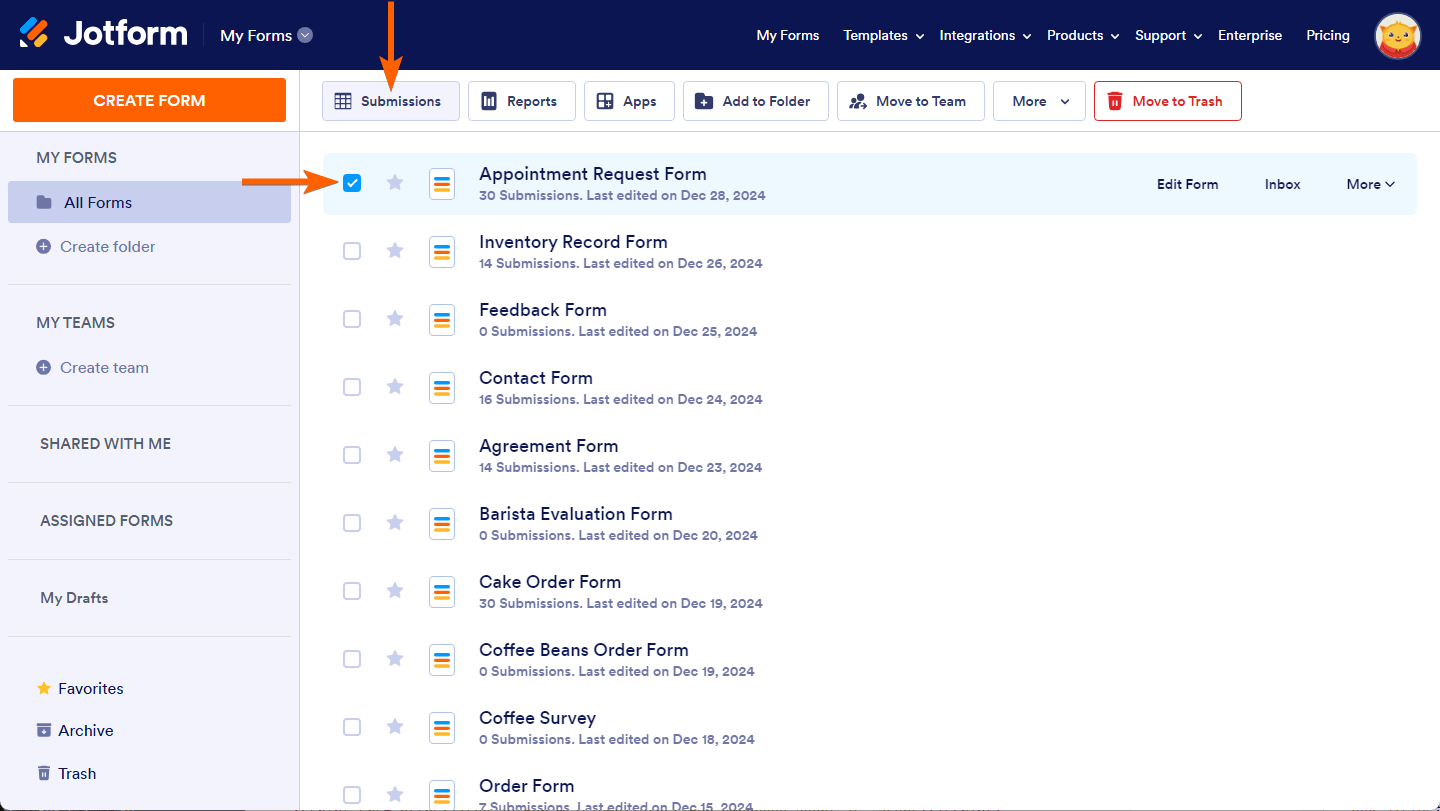This screenshot has width=1440, height=811.
Task: Click the form icon beside Appointment Request Form
Action: coord(442,184)
